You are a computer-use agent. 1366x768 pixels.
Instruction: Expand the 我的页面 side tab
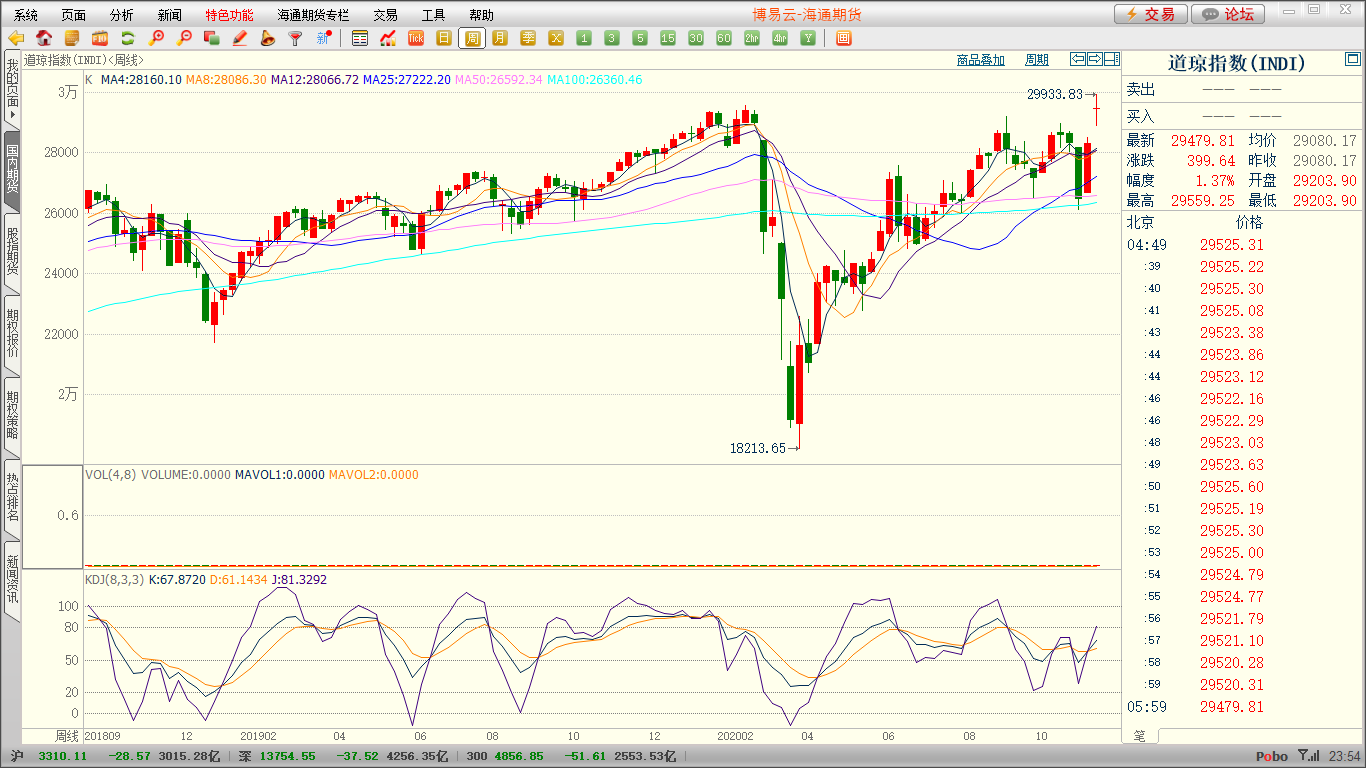pos(12,88)
